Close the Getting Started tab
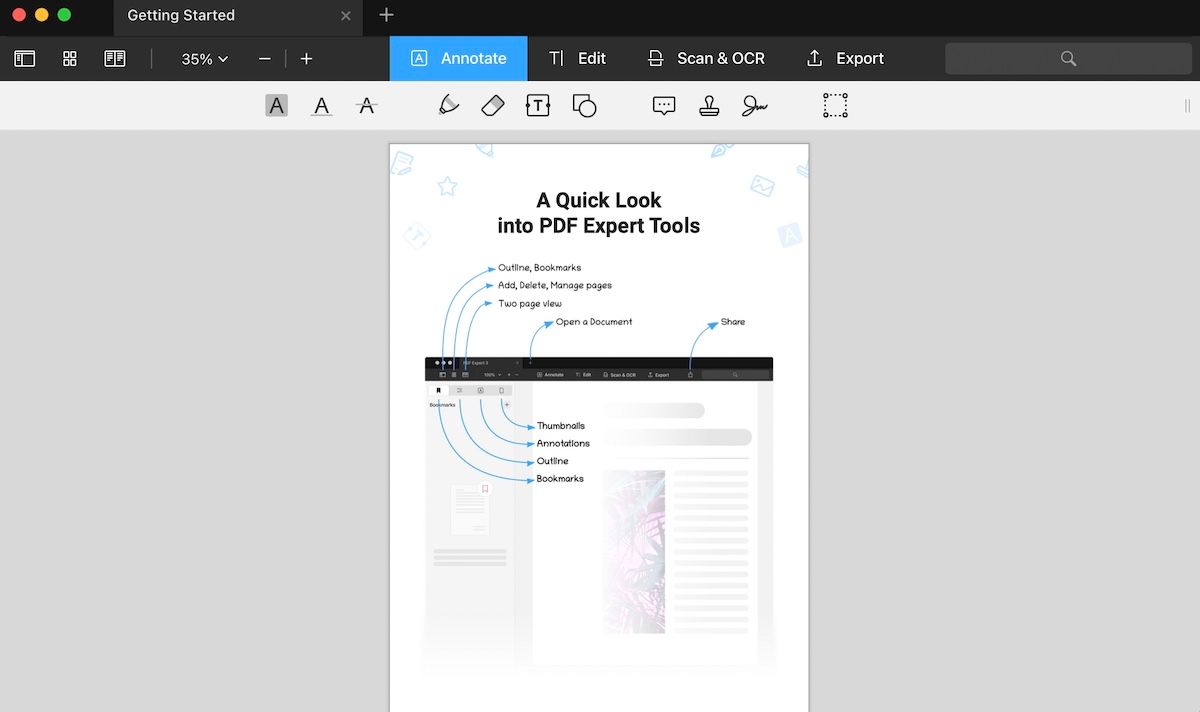Image resolution: width=1200 pixels, height=712 pixels. [346, 15]
